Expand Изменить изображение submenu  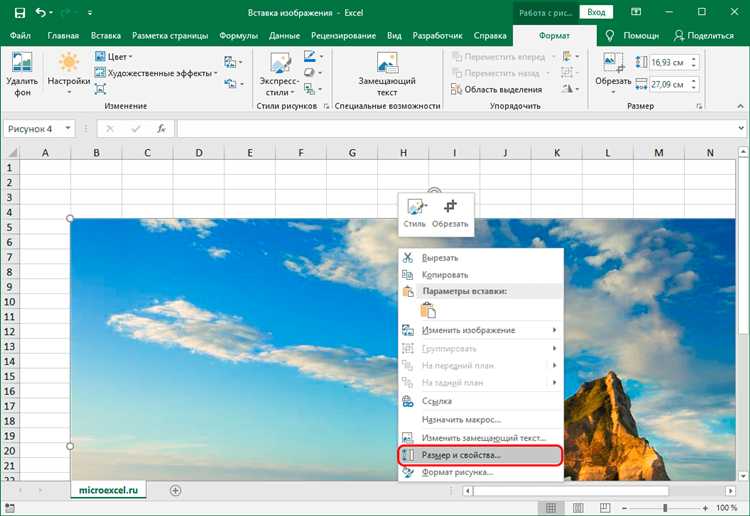click(x=480, y=330)
